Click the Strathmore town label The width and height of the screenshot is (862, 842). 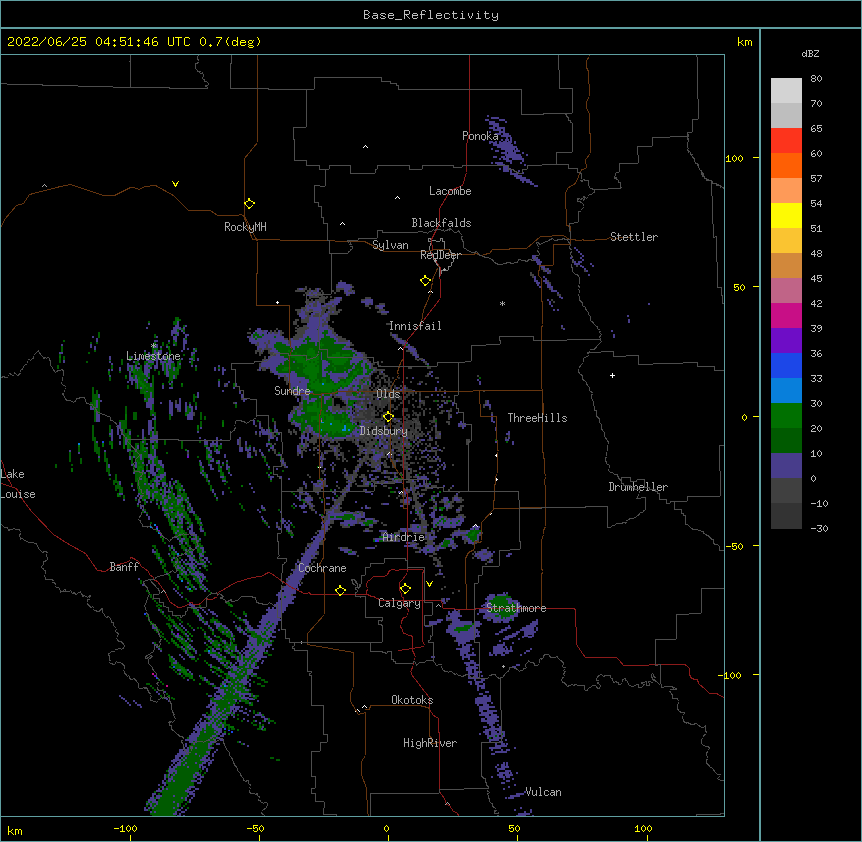pyautogui.click(x=516, y=608)
